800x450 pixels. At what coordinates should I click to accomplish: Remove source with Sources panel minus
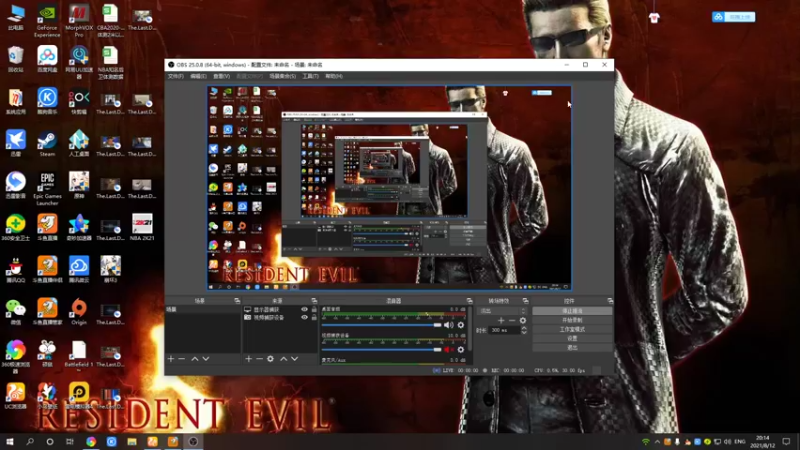click(259, 359)
